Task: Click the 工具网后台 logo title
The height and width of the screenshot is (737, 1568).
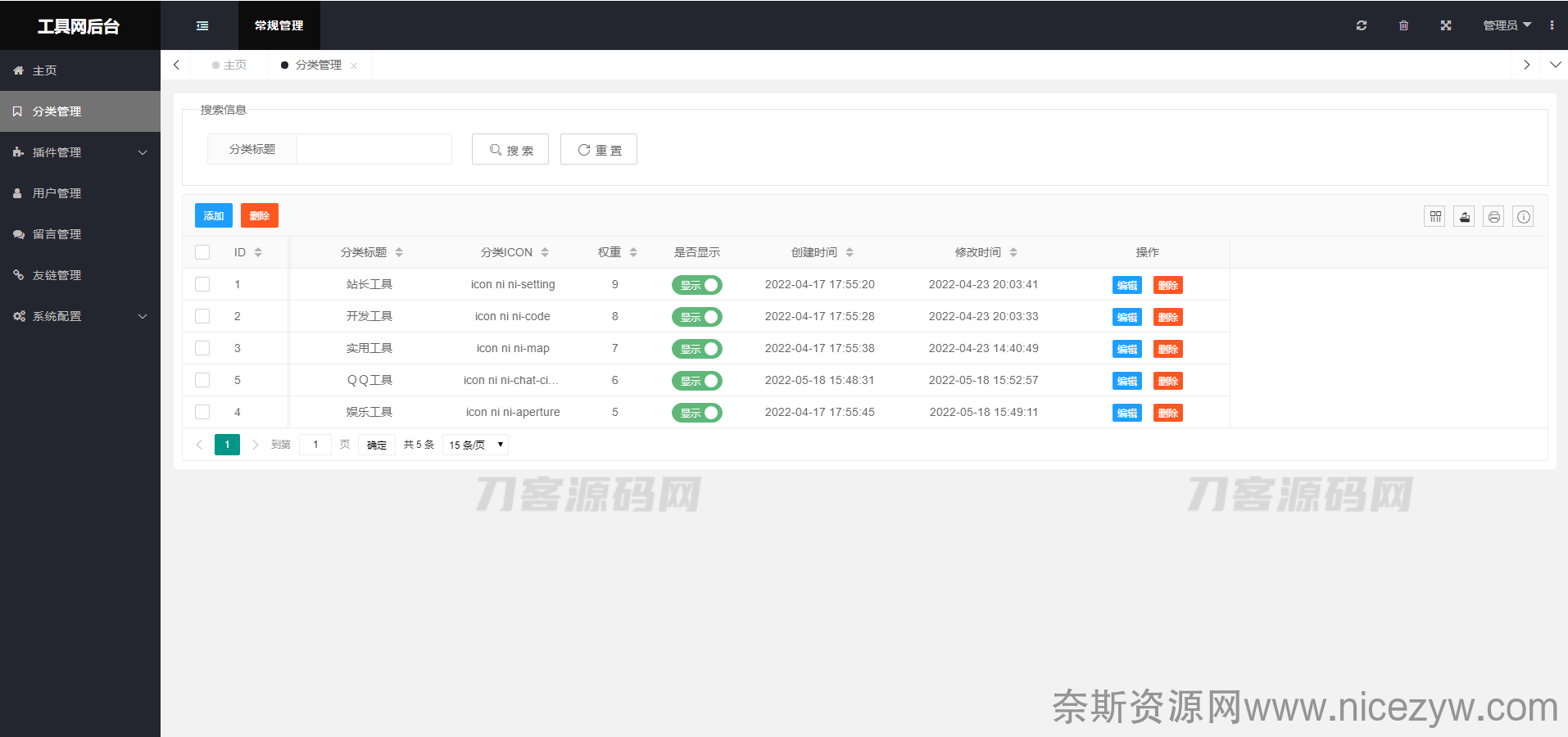Action: pyautogui.click(x=79, y=26)
